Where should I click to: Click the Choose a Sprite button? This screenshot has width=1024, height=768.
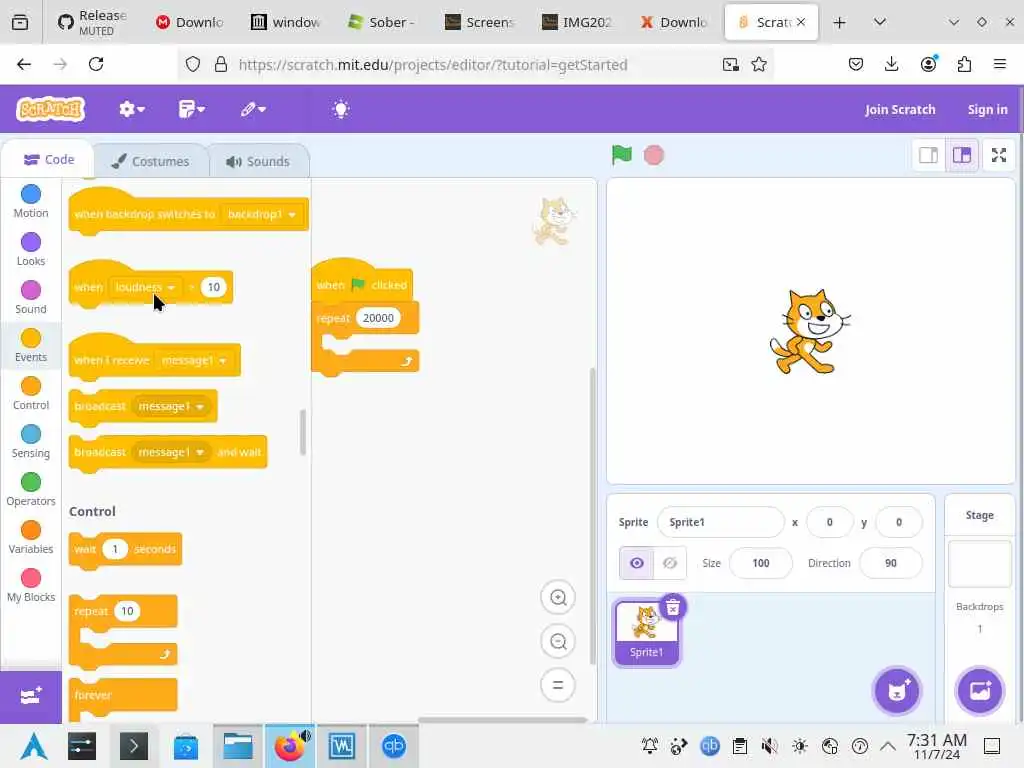897,691
